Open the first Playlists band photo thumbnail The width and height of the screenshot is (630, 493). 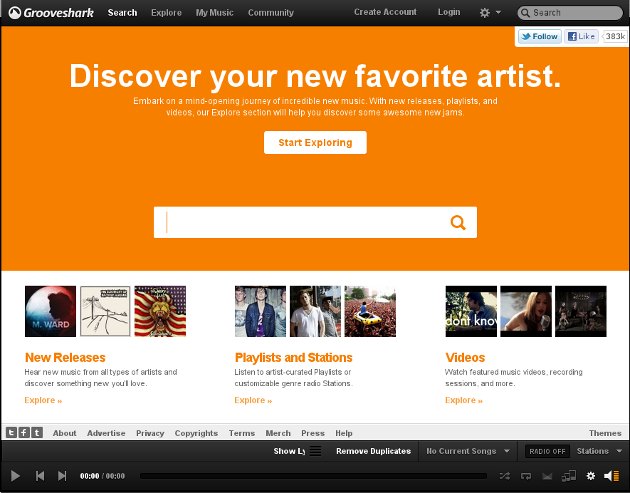pyautogui.click(x=260, y=311)
